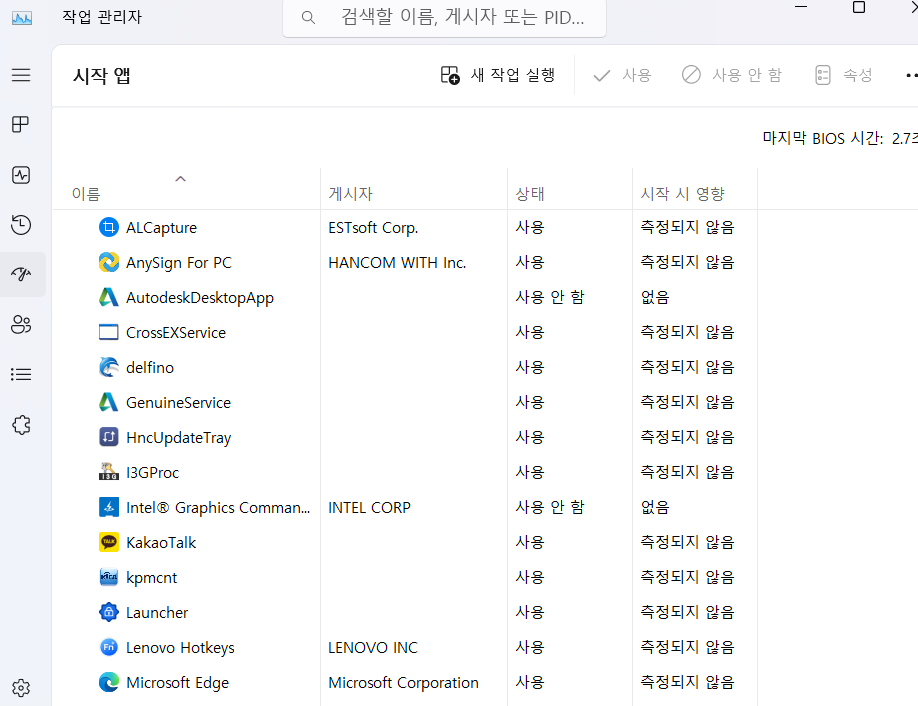Image resolution: width=918 pixels, height=706 pixels.
Task: Click publisher ESTsoft Corp. cell
Action: 373,227
